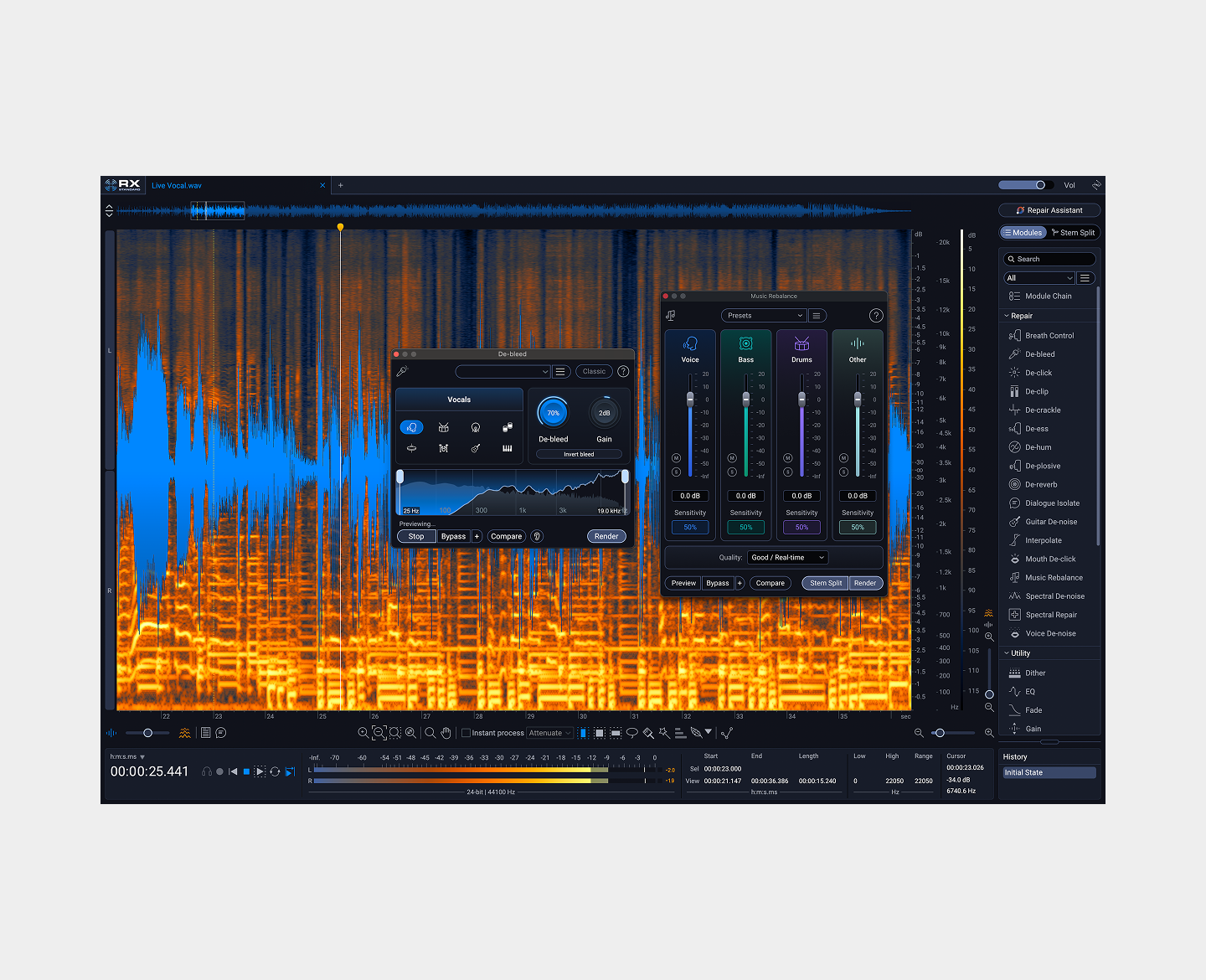1206x980 pixels.
Task: Open the All module filter dropdown
Action: click(x=1039, y=278)
